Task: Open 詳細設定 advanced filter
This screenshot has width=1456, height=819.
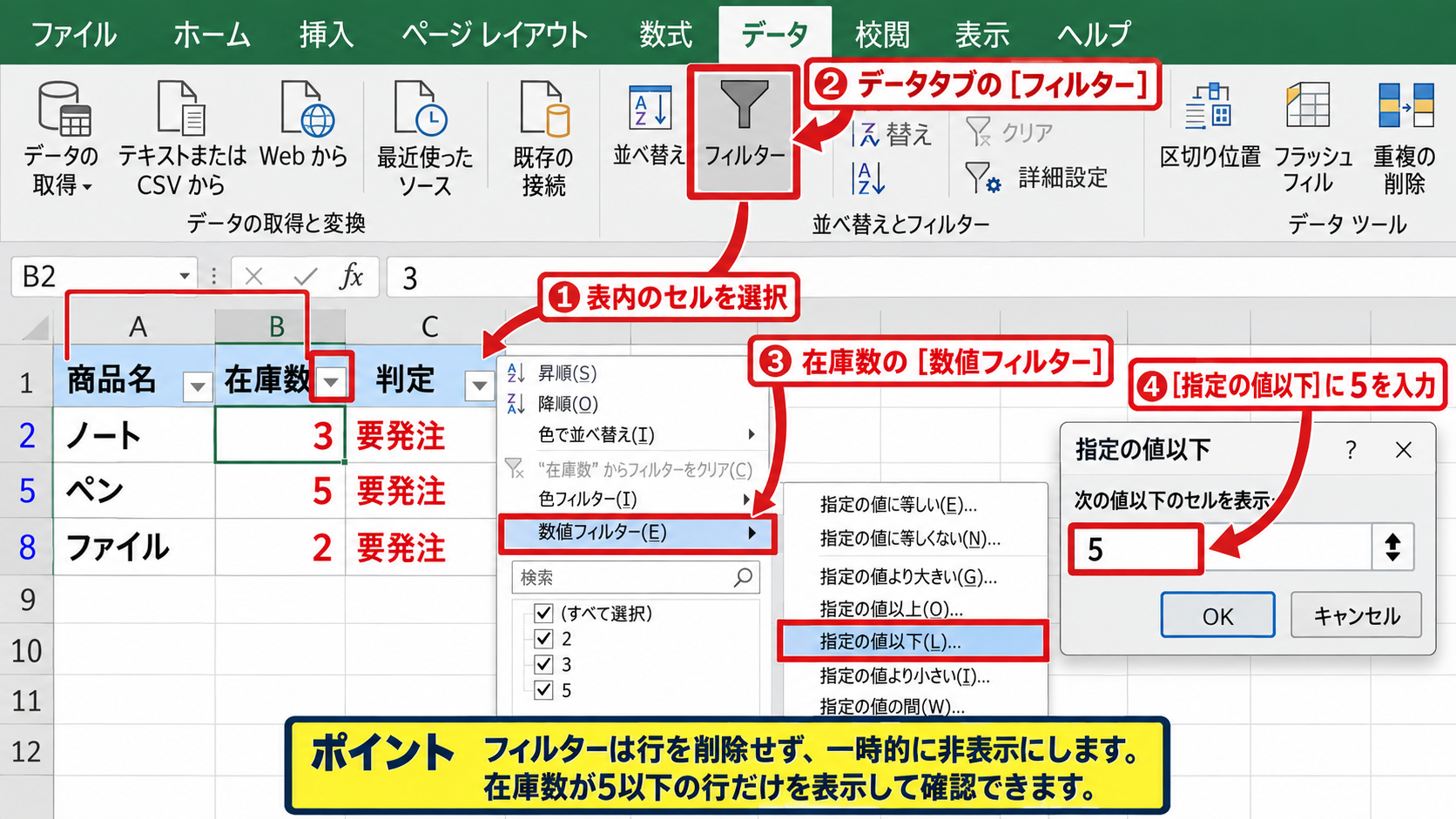Action: tap(1037, 178)
